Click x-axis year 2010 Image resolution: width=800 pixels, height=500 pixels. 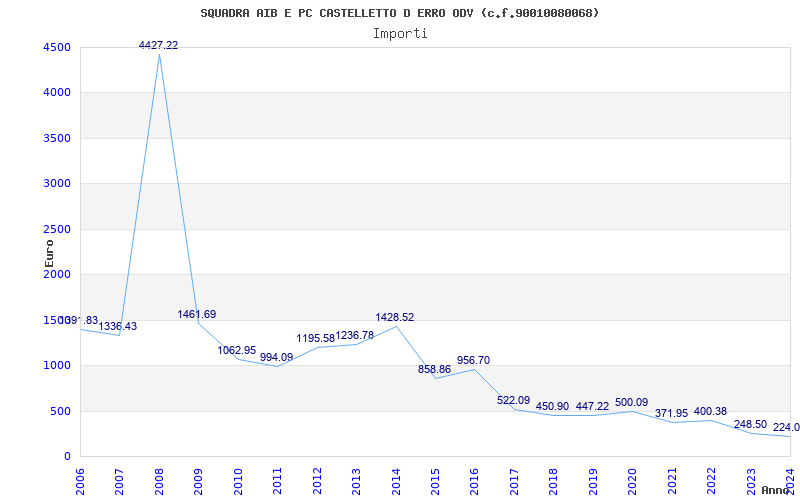click(x=238, y=482)
